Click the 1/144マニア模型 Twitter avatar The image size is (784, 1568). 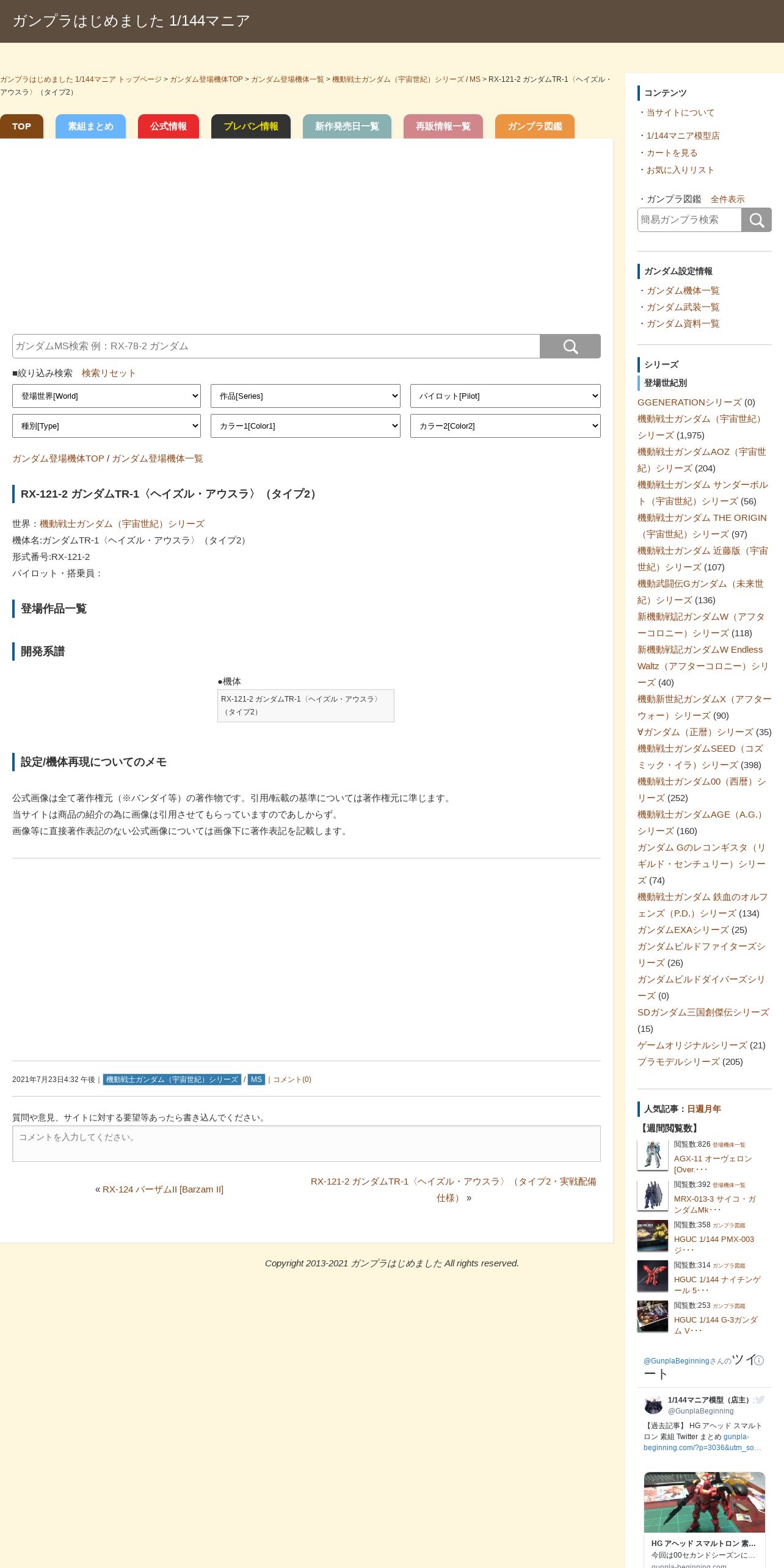click(x=653, y=1405)
